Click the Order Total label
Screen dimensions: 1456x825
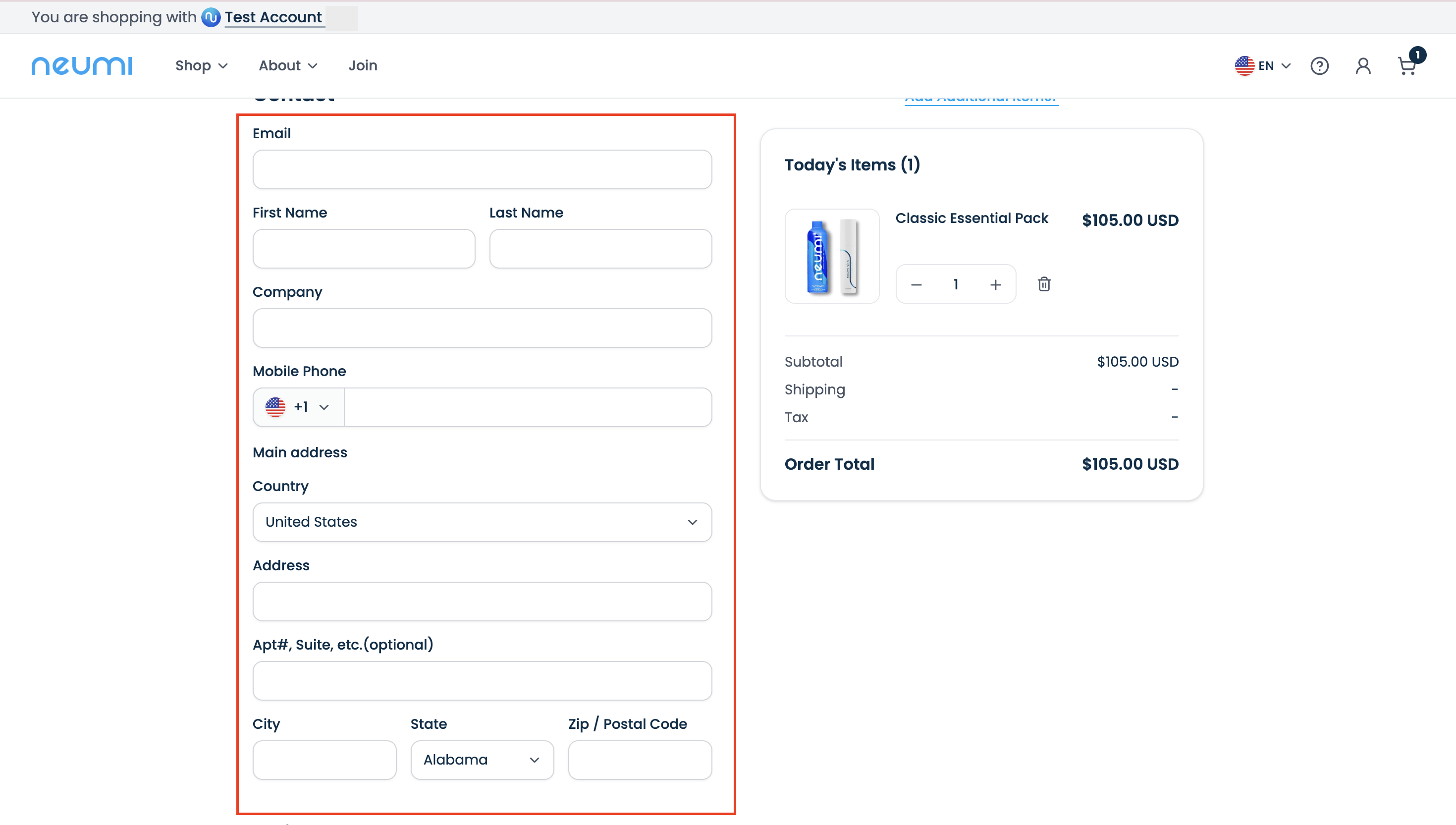click(829, 464)
